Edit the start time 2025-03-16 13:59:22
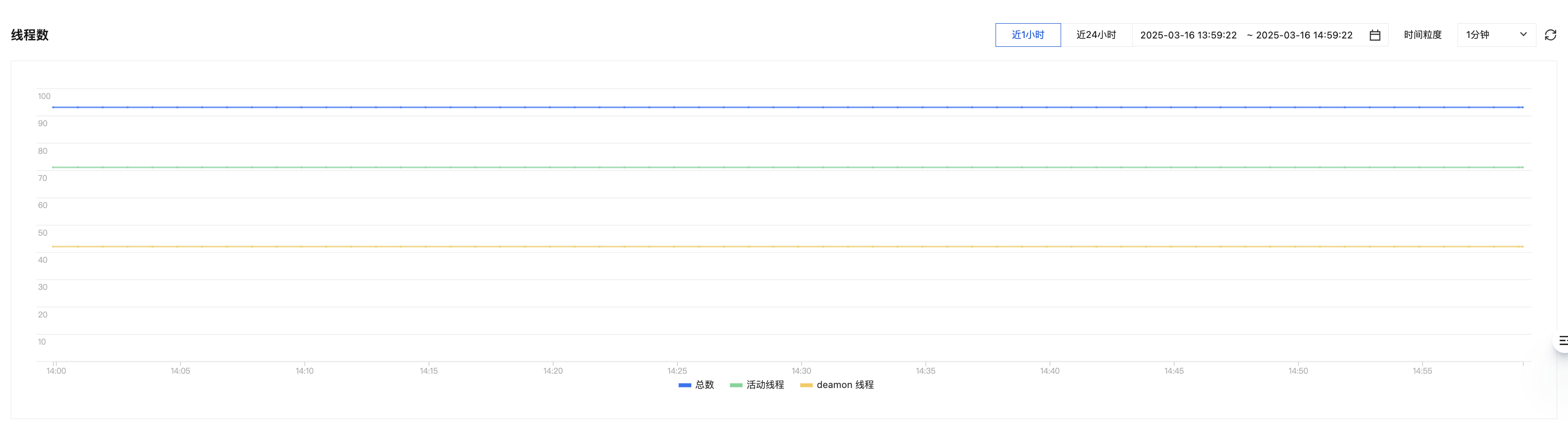This screenshot has height=424, width=1568. (x=1188, y=35)
